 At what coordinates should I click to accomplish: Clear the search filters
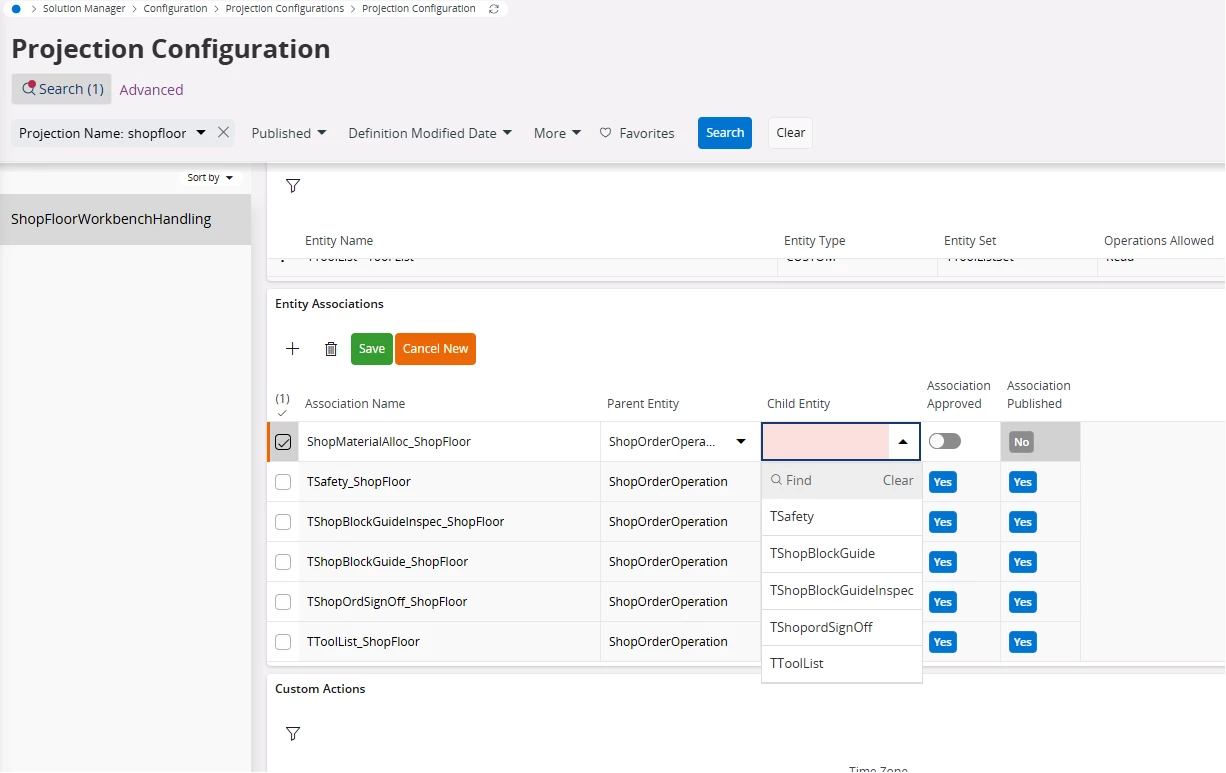[790, 133]
